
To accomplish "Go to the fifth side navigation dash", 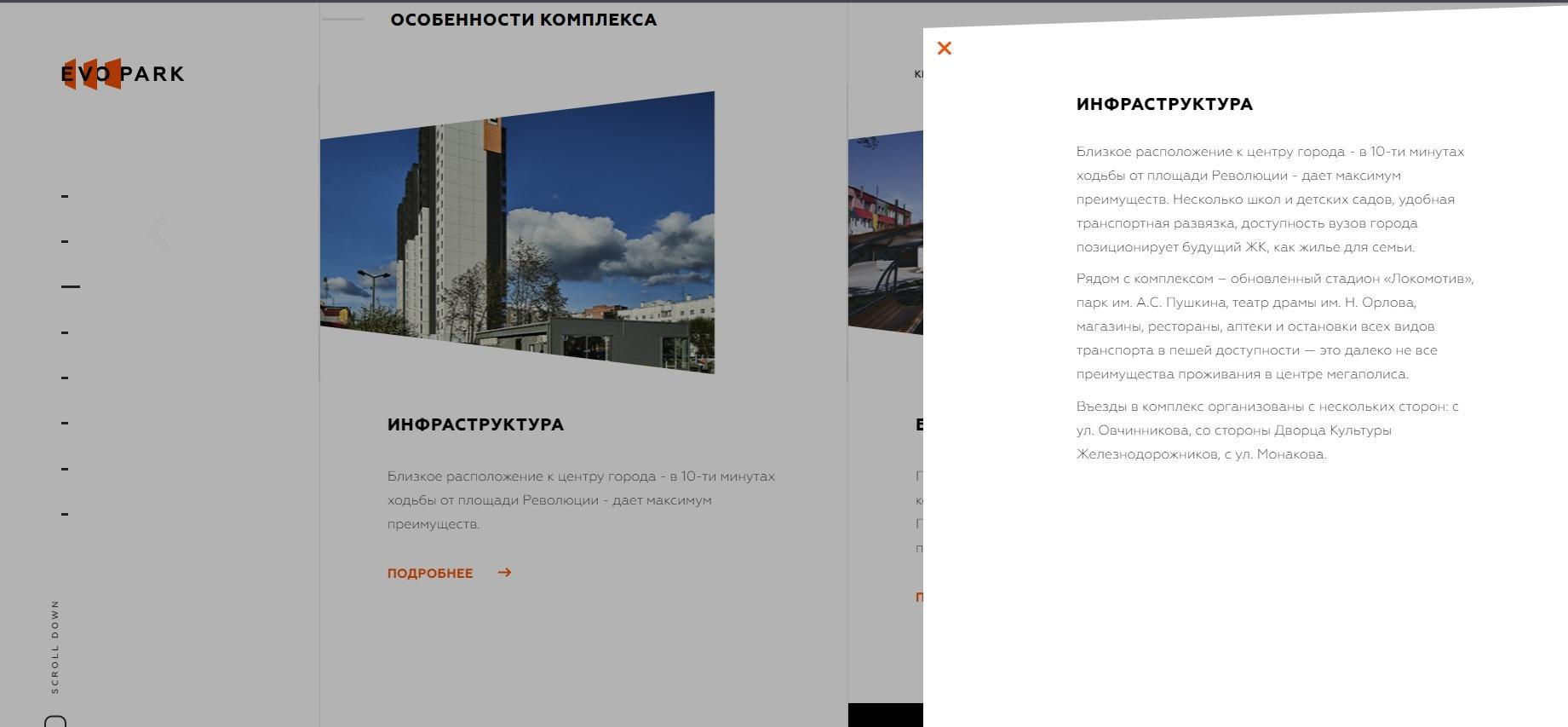I will [65, 378].
